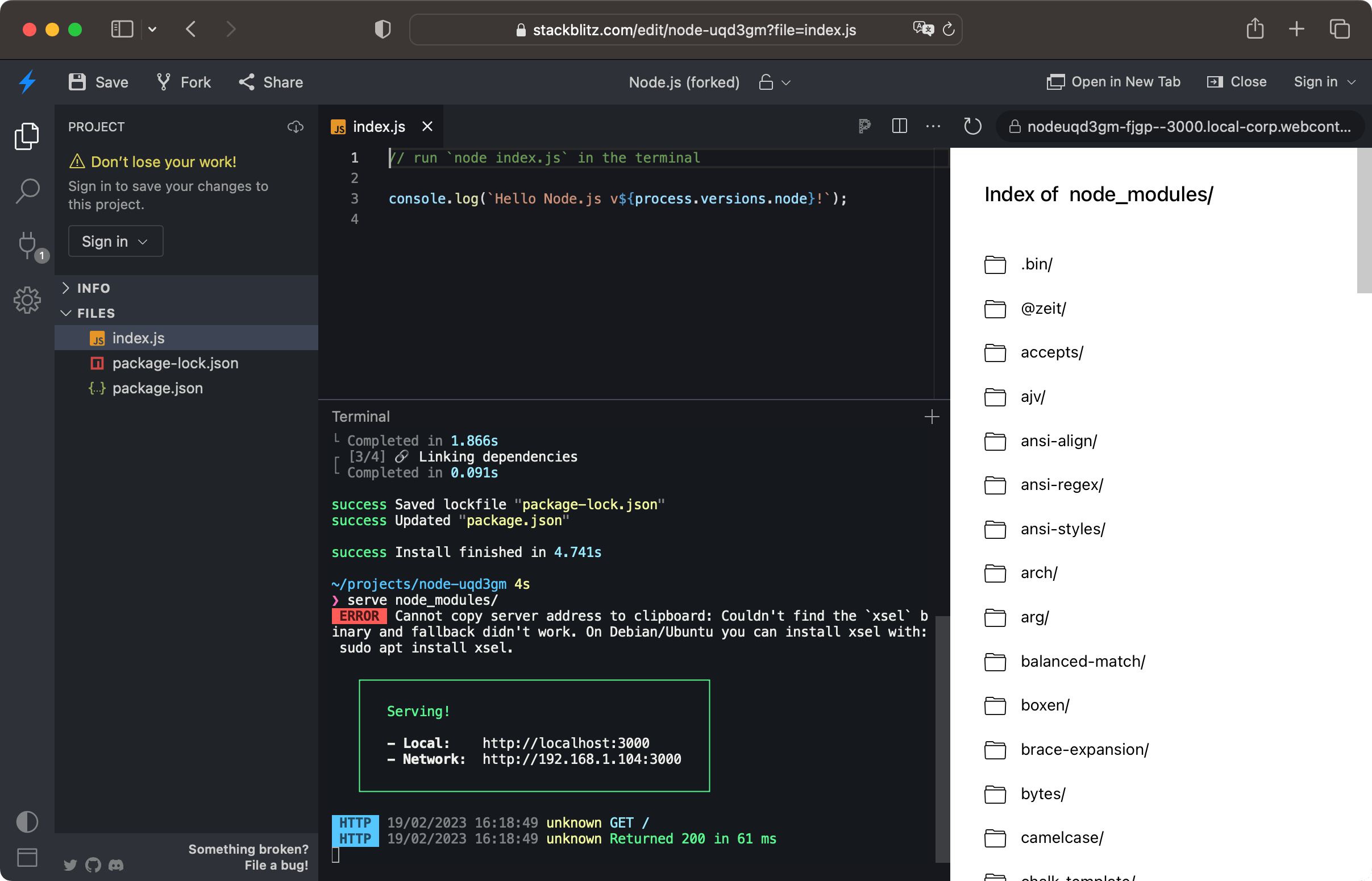Click Open in New Tab
The width and height of the screenshot is (1372, 881).
tap(1113, 81)
